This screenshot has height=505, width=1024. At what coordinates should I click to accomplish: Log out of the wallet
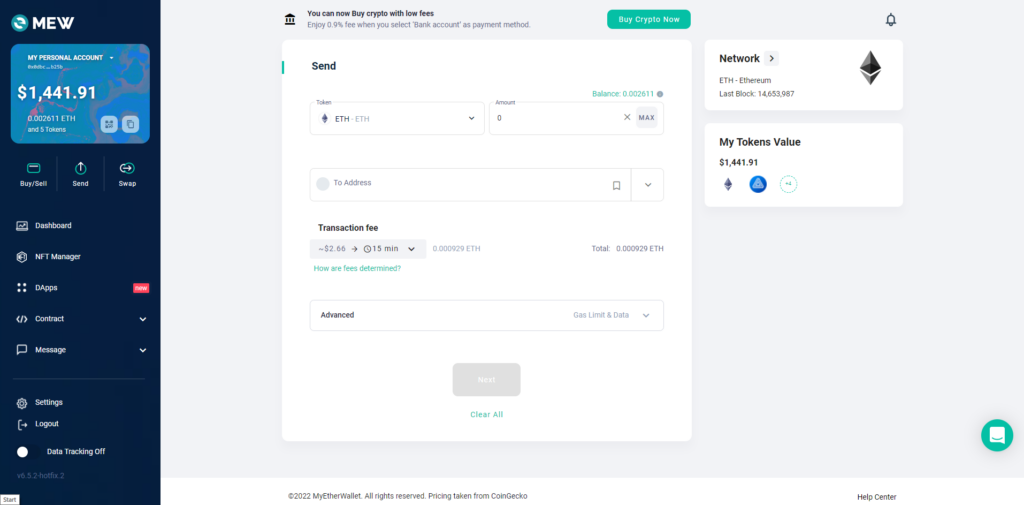tap(38, 424)
